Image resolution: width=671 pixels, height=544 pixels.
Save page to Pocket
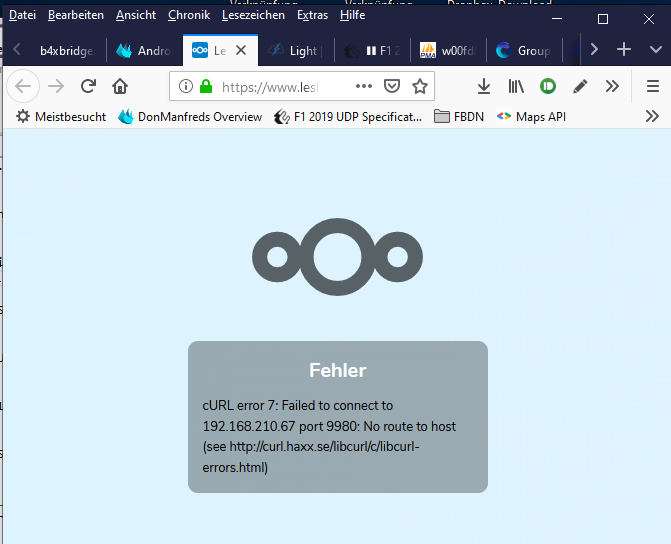coord(393,86)
